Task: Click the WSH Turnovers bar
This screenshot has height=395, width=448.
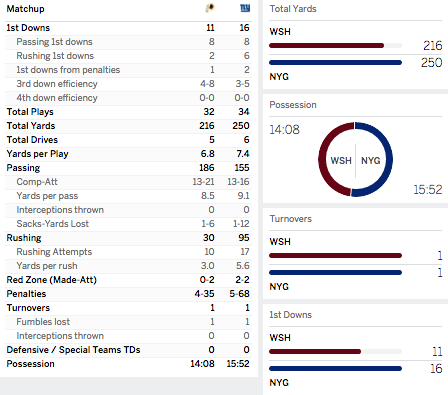Action: [335, 256]
